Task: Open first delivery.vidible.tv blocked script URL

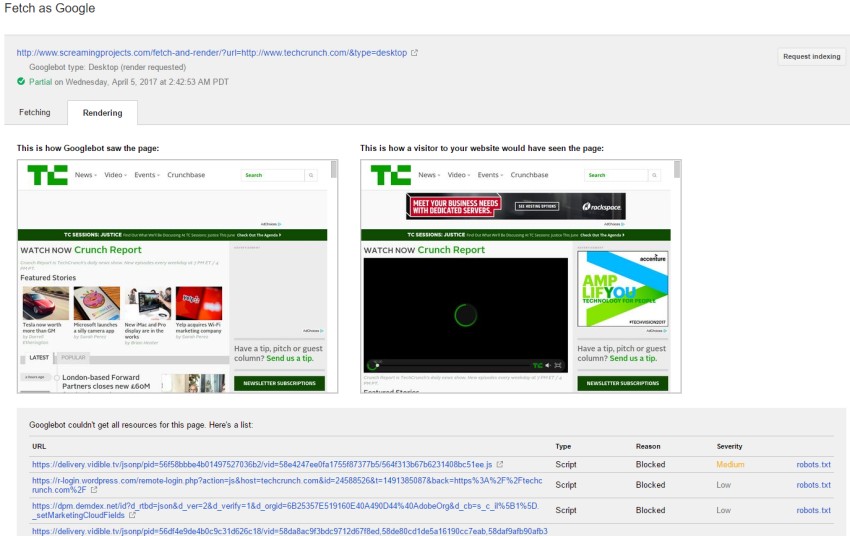Action: point(262,464)
